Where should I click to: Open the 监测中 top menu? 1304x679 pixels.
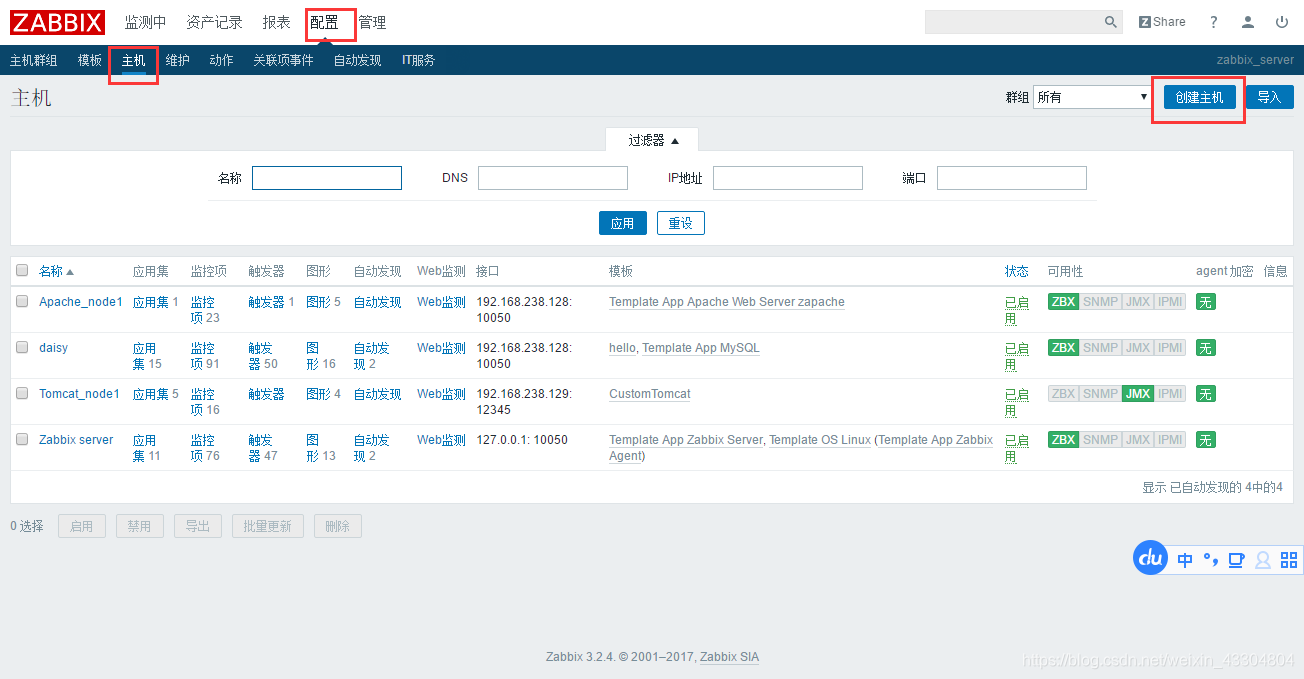(146, 22)
